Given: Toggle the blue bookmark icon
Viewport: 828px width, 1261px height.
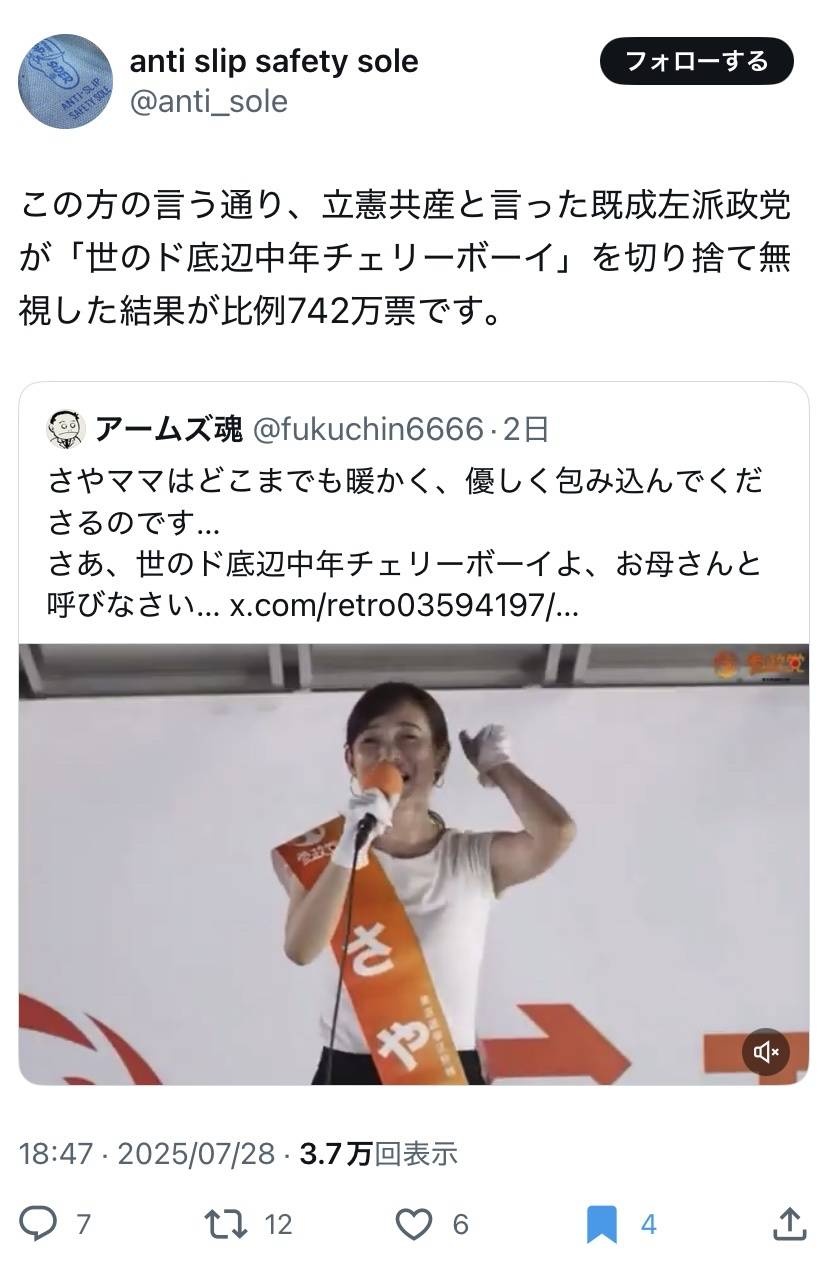Looking at the screenshot, I should pyautogui.click(x=601, y=1224).
